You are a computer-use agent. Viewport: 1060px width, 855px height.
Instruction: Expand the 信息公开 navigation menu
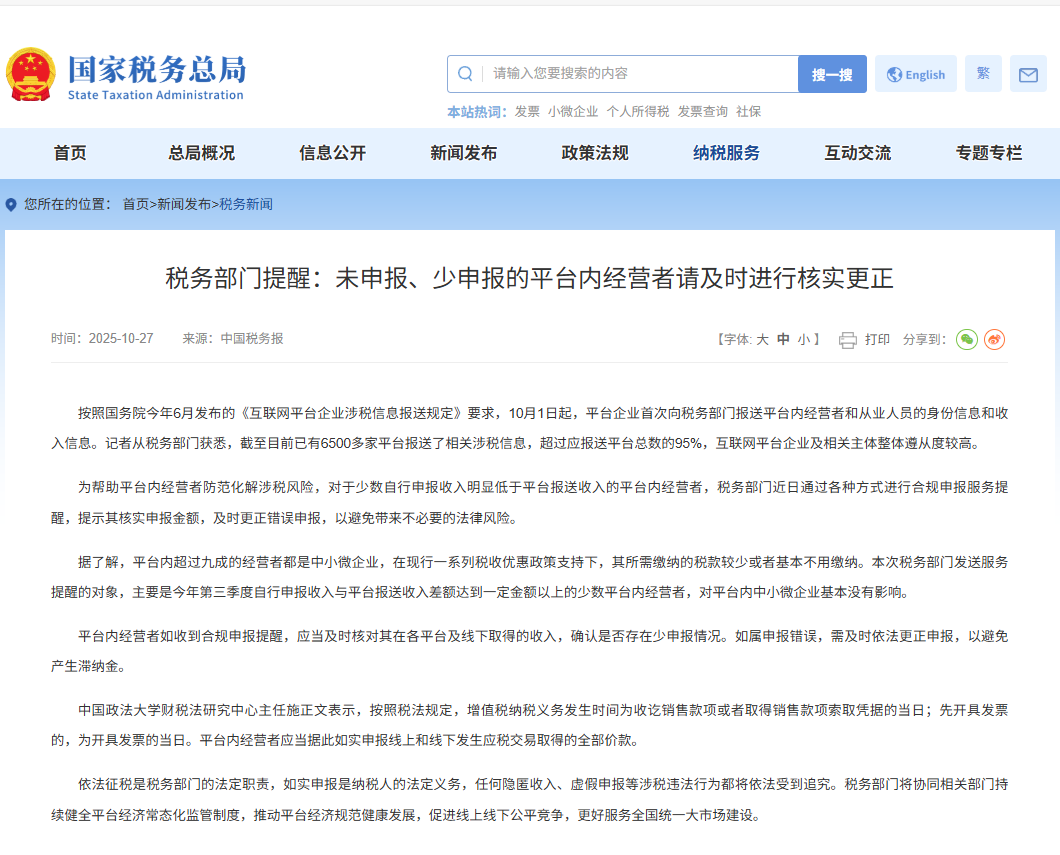(333, 153)
